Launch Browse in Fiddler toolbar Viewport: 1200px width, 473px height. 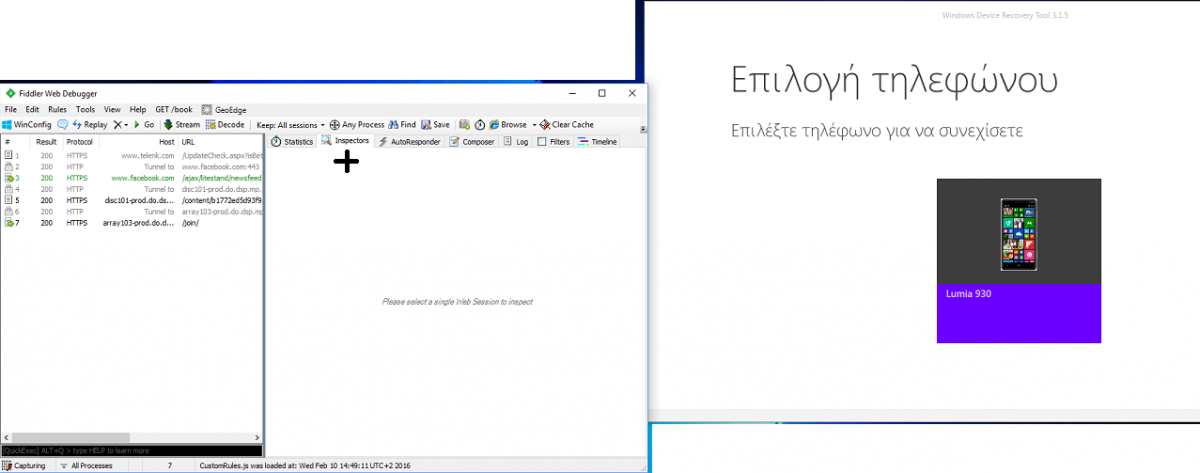point(508,125)
